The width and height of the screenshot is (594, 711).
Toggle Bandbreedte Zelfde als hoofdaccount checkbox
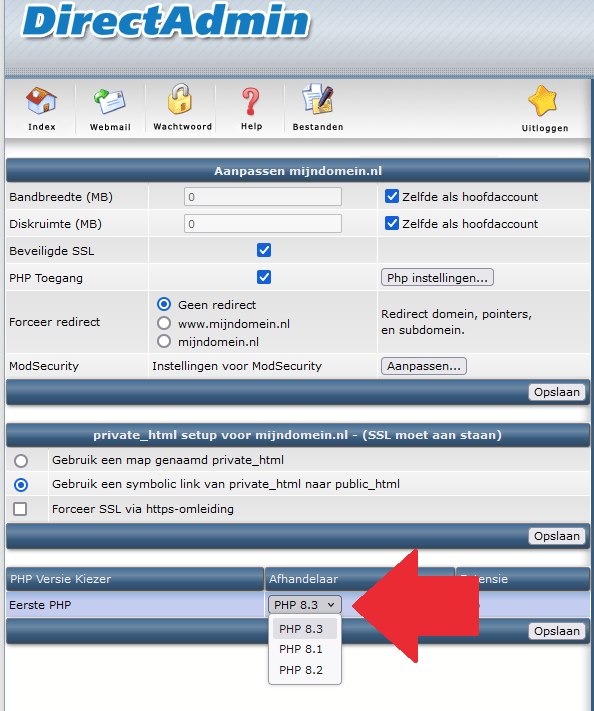pyautogui.click(x=392, y=197)
